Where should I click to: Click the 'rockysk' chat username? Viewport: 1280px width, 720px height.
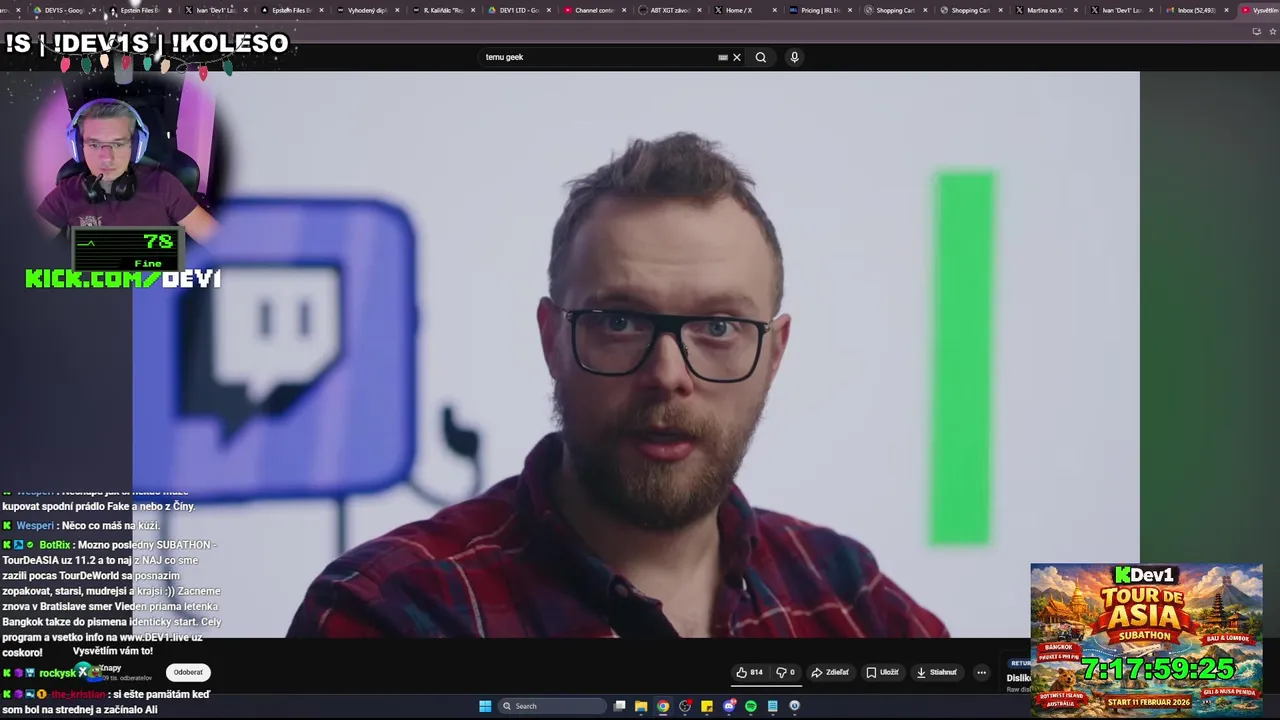pos(58,673)
